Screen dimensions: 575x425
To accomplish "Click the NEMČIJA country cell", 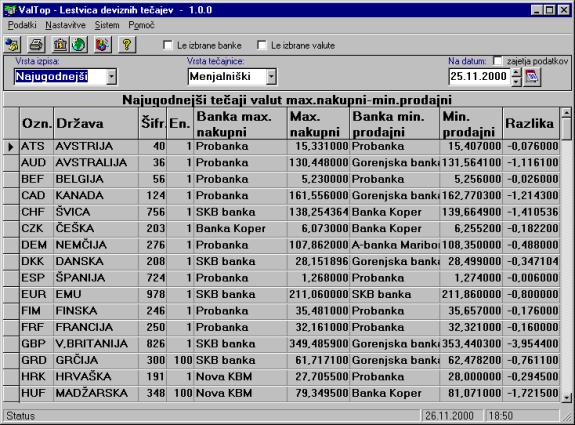I will coord(96,245).
